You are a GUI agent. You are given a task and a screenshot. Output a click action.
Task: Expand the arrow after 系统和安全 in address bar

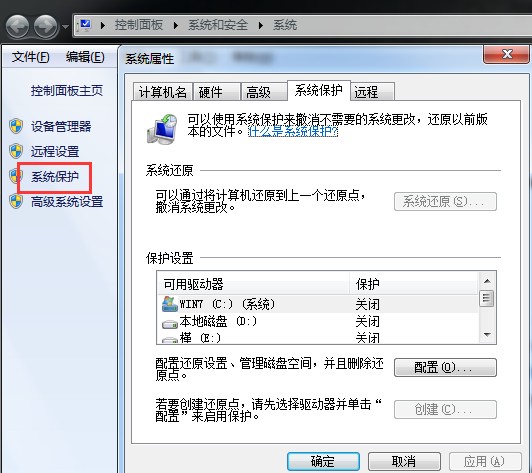point(261,25)
